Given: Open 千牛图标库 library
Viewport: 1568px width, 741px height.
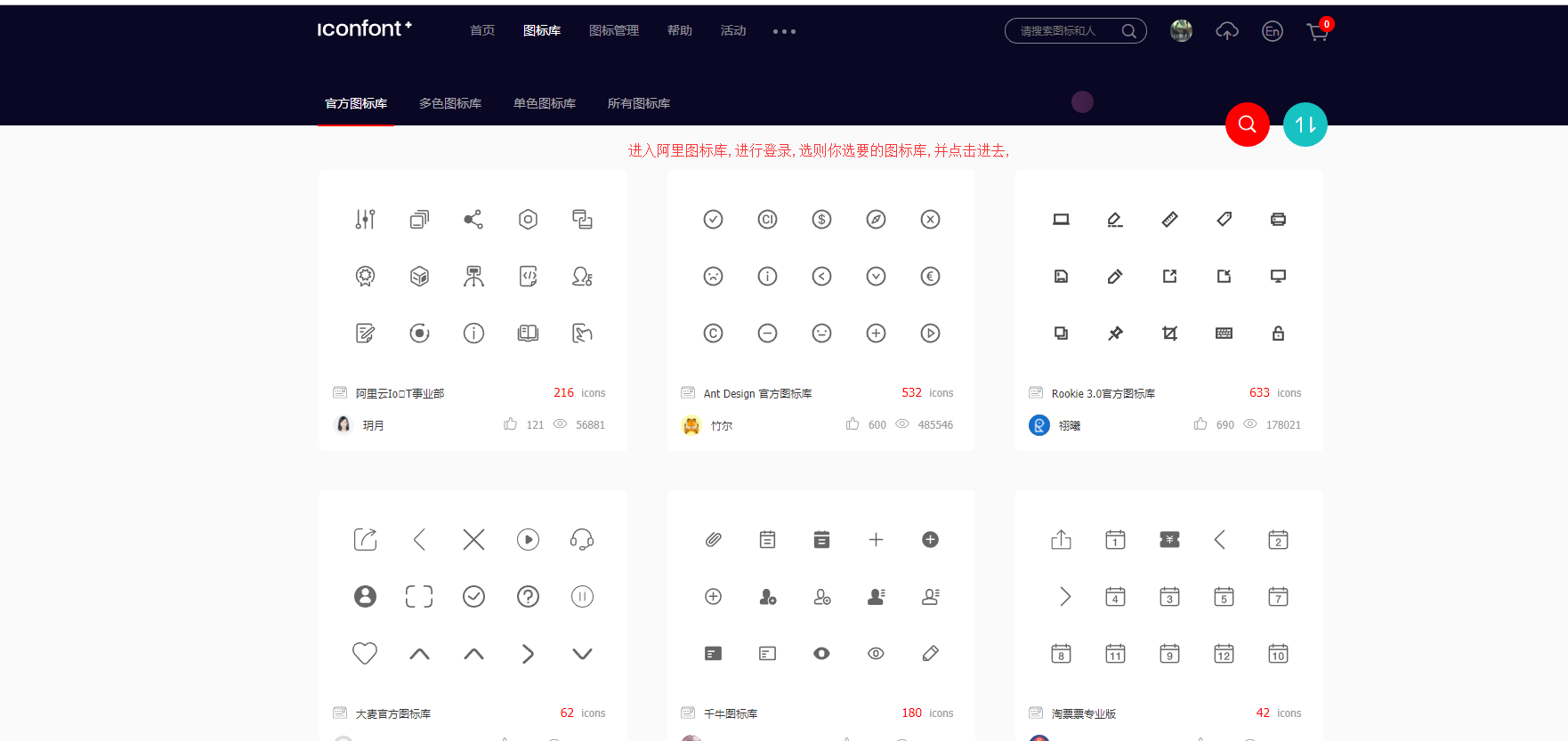Looking at the screenshot, I should click(731, 713).
